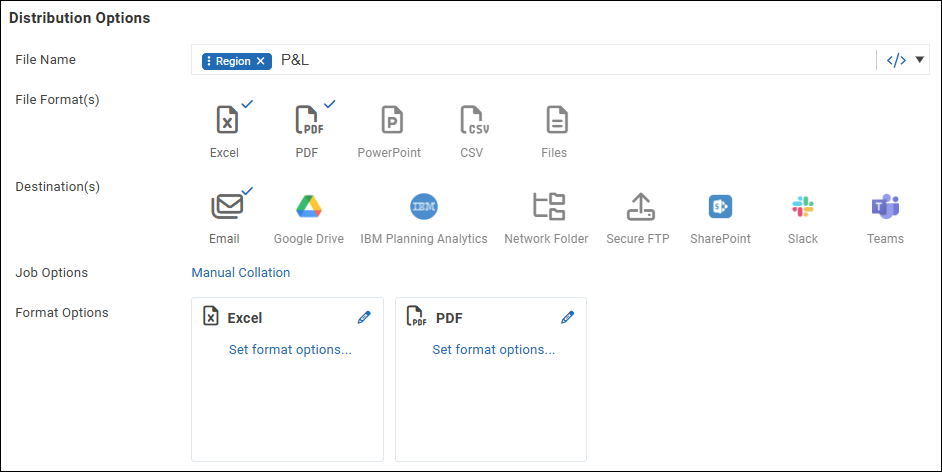Pick Google Drive as destination

pos(309,207)
